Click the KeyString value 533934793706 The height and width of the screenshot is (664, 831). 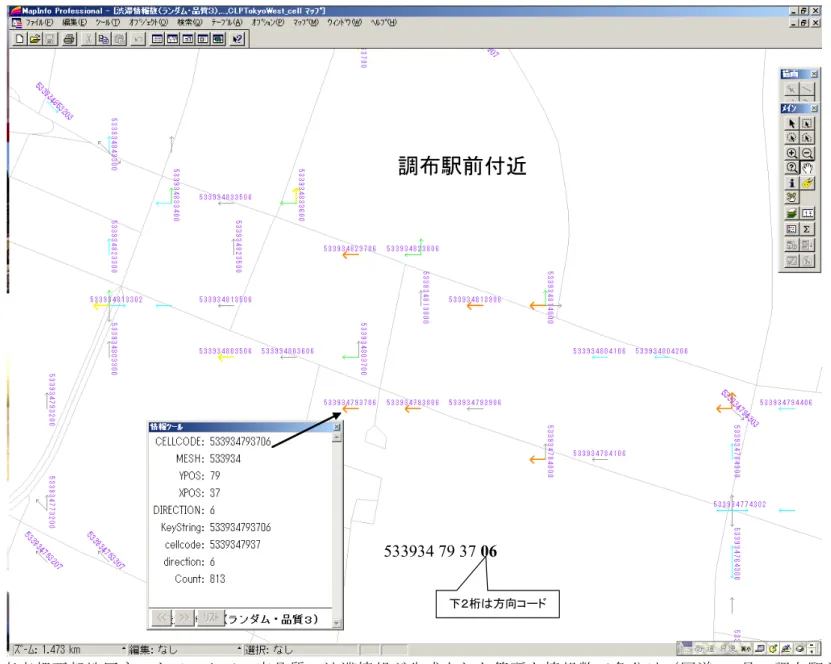coord(240,527)
